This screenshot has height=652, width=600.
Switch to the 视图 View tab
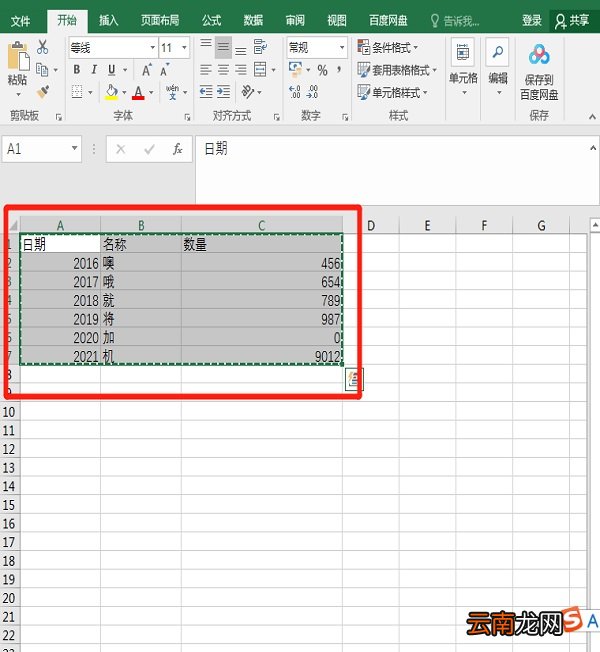coord(336,20)
